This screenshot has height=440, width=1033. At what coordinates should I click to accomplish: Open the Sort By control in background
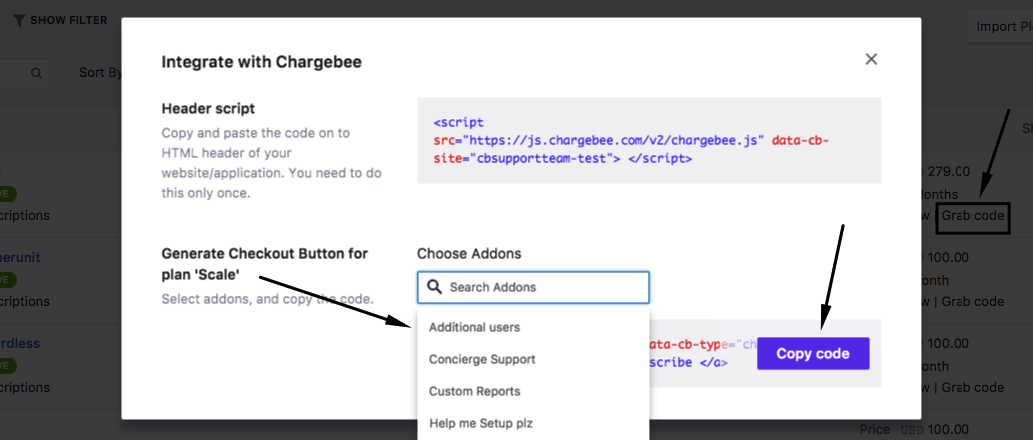(x=100, y=72)
